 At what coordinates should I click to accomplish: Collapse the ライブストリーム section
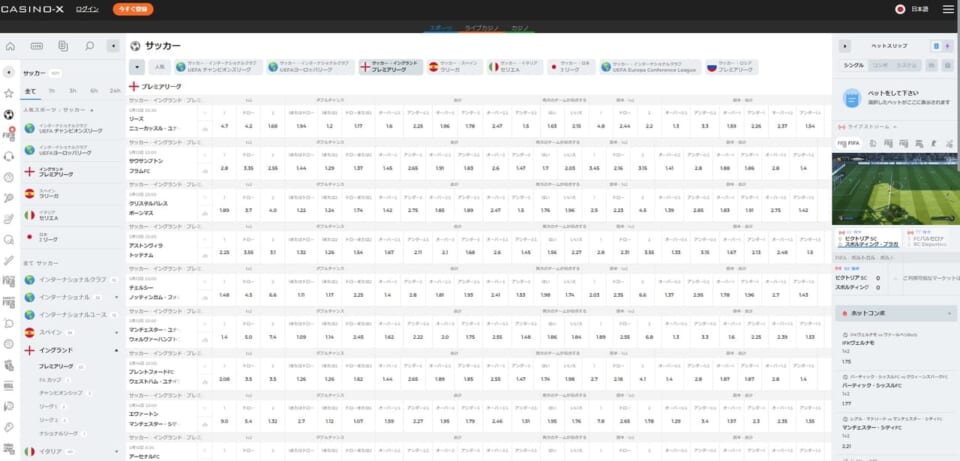894,127
